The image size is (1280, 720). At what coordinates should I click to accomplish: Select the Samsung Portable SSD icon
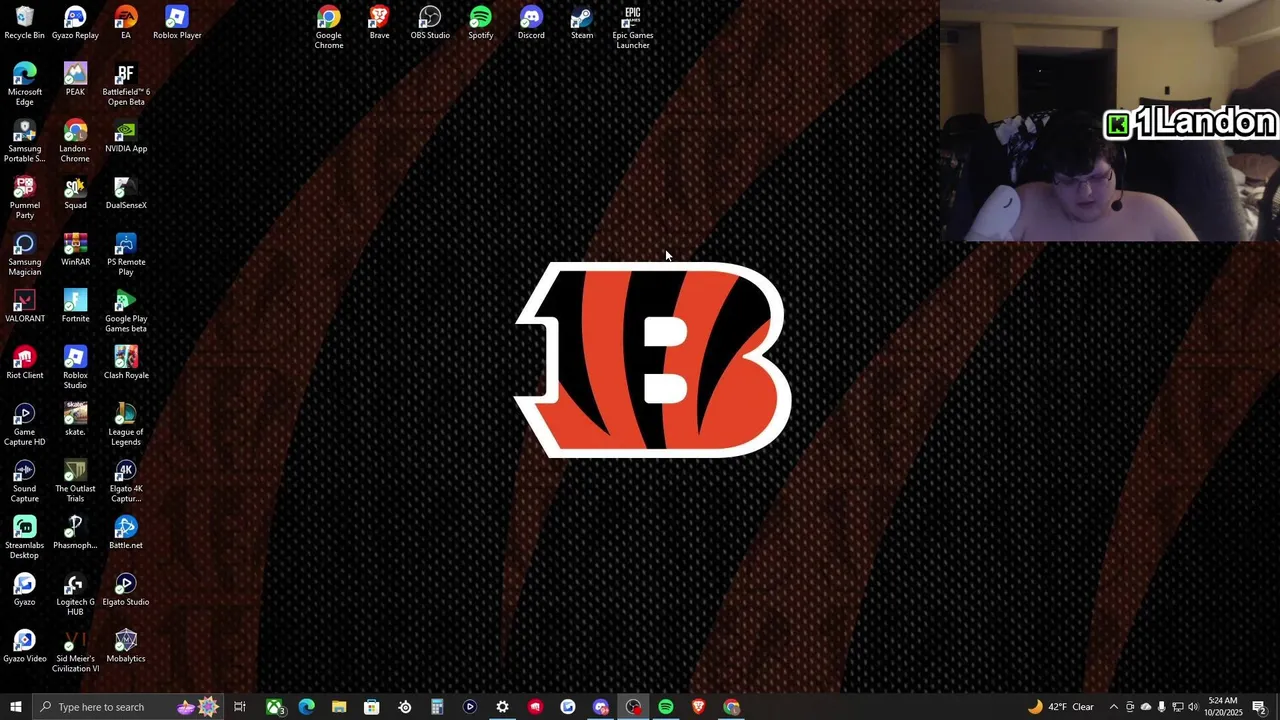[x=25, y=142]
